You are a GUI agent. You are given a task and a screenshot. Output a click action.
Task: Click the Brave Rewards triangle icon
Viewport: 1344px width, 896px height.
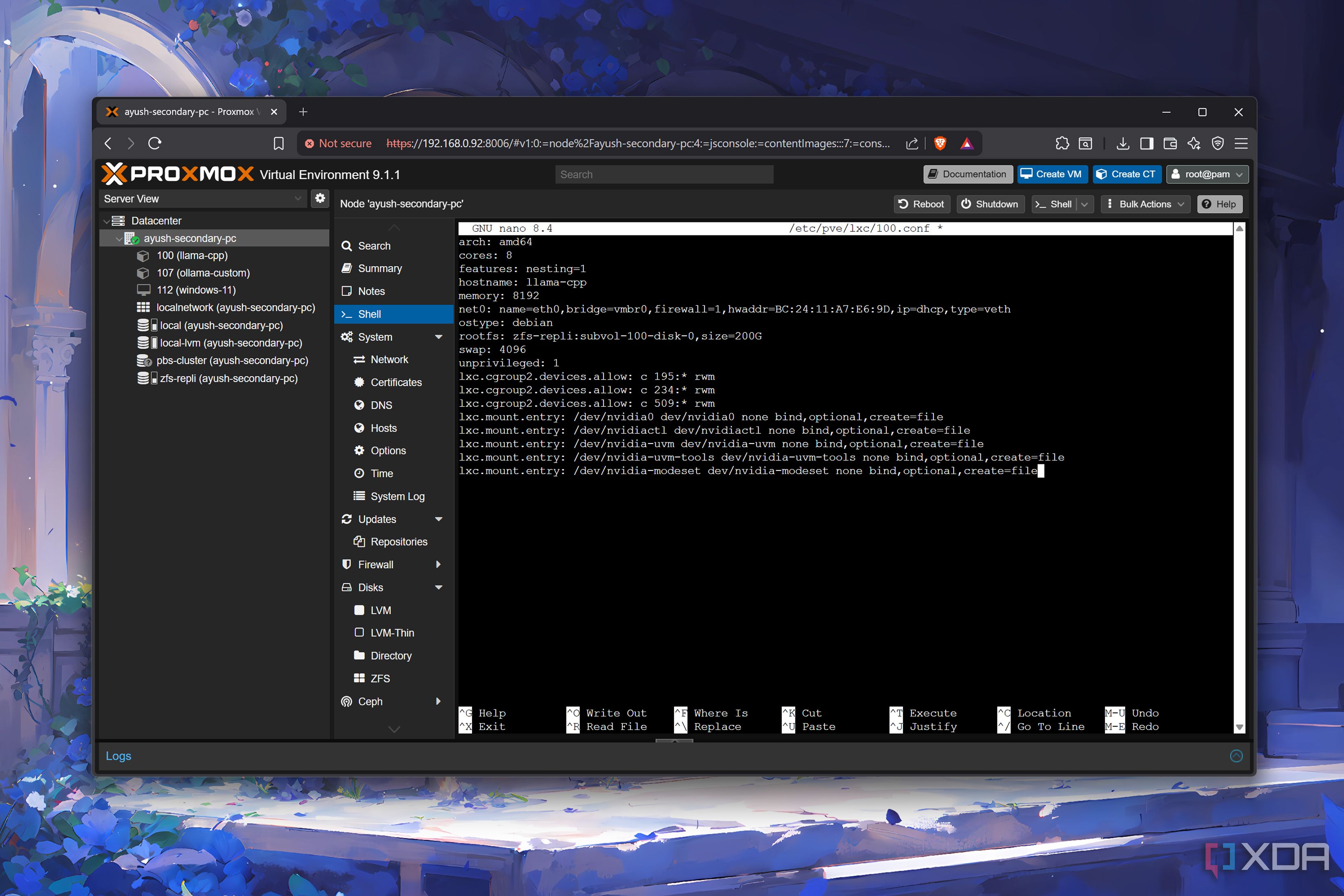pyautogui.click(x=966, y=143)
